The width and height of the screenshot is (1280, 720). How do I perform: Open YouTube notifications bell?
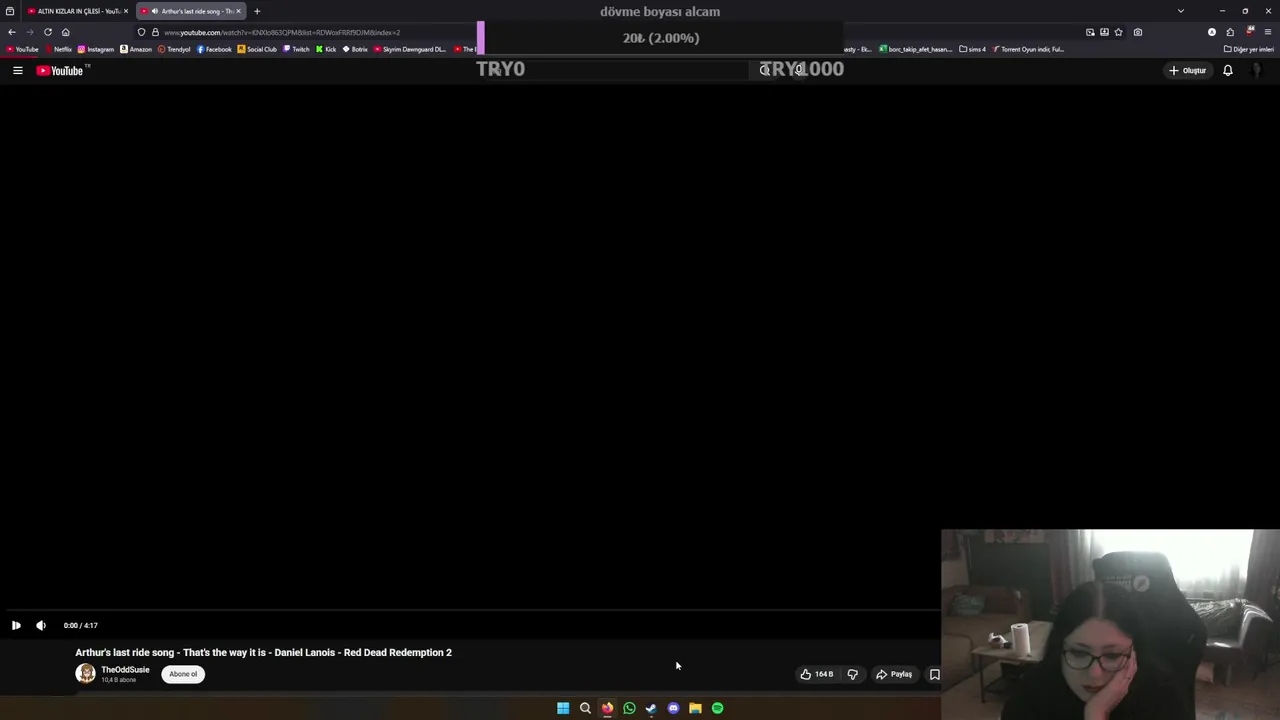click(x=1228, y=70)
